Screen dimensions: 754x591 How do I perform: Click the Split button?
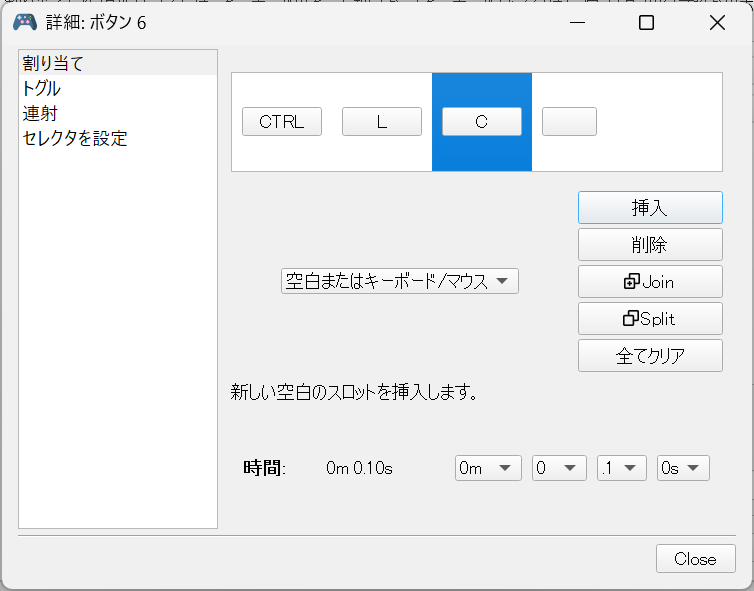coord(649,319)
